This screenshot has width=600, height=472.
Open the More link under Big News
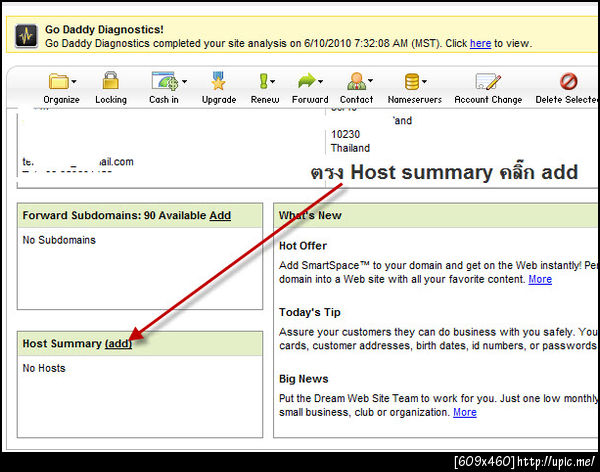coord(465,413)
